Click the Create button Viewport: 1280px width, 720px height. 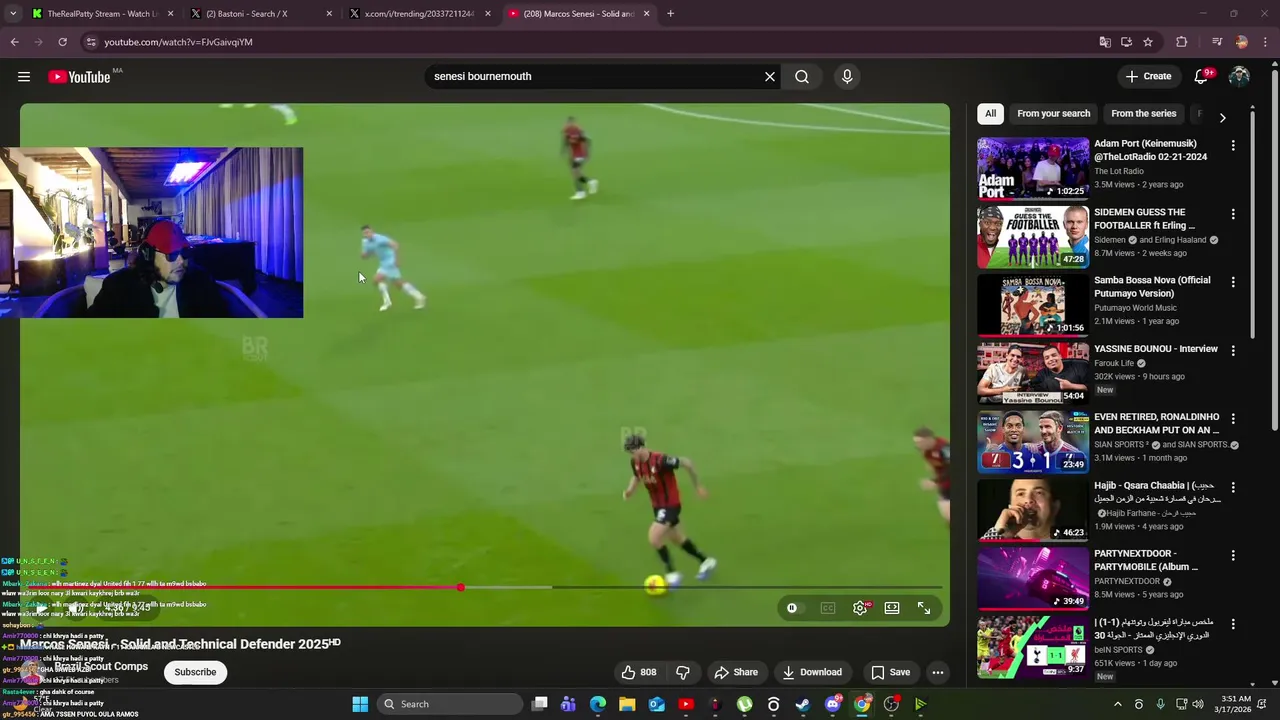1148,77
